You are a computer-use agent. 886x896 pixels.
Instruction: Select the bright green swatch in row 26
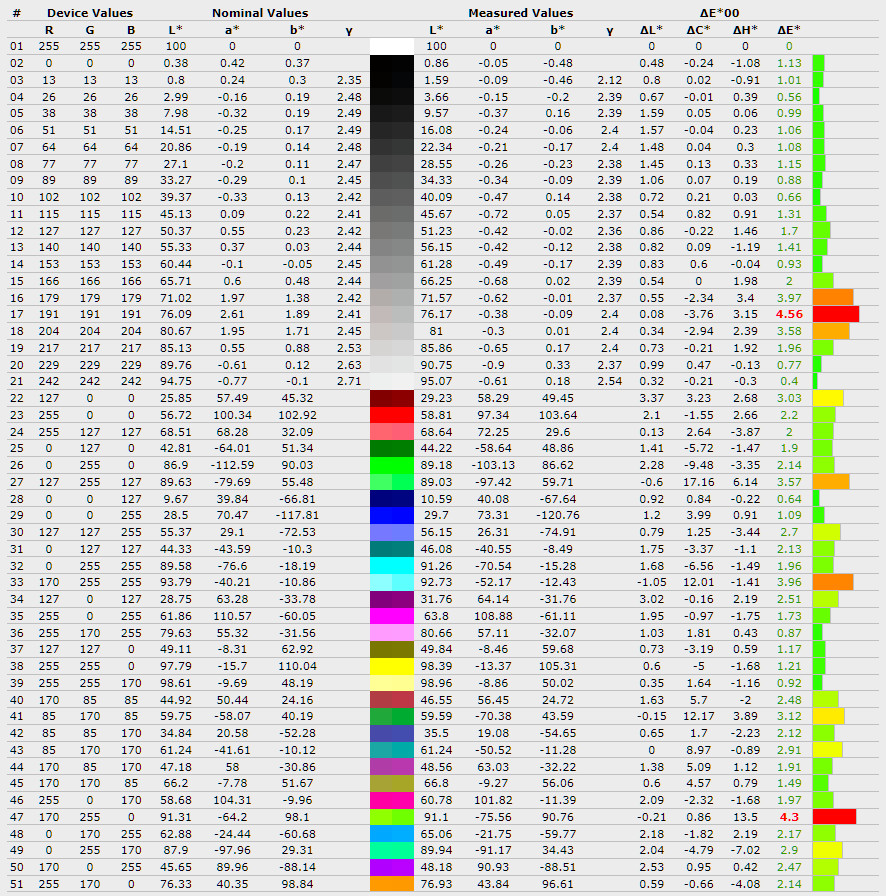coord(391,464)
